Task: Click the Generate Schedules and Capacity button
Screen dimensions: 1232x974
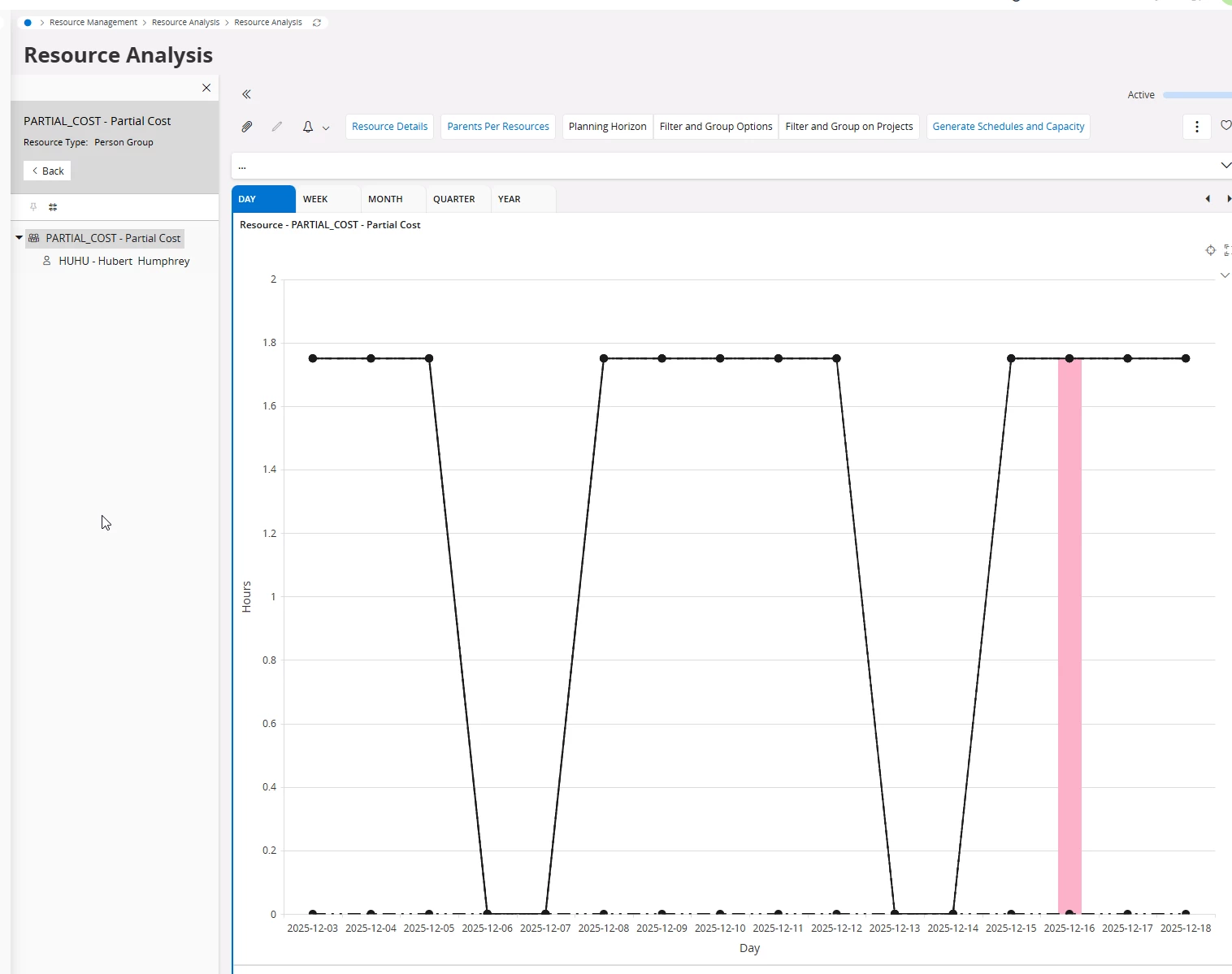Action: coord(1008,127)
